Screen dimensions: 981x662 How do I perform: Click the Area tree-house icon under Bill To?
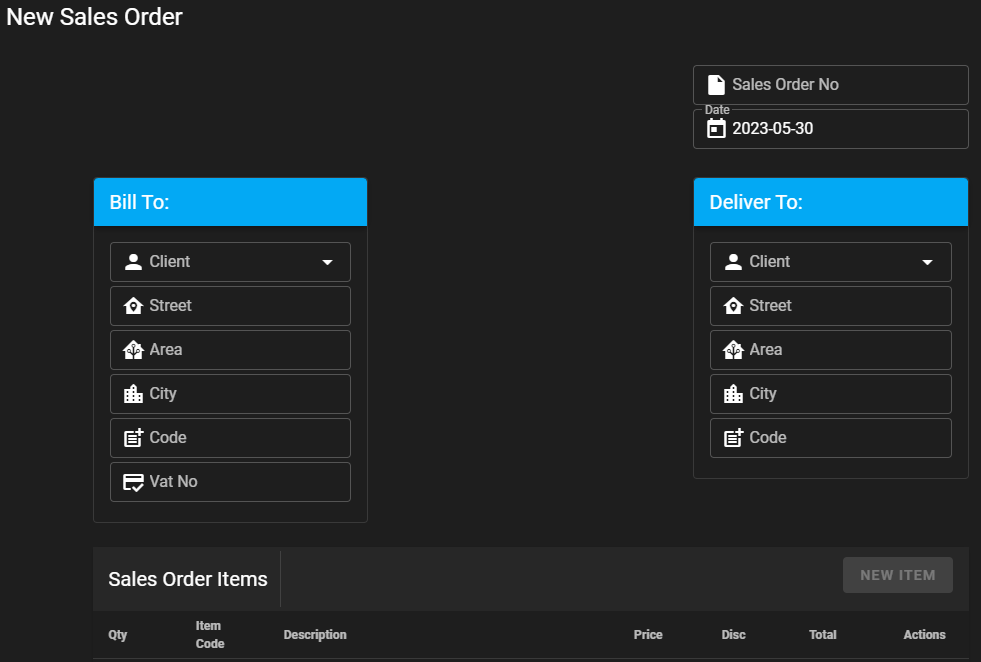(133, 350)
